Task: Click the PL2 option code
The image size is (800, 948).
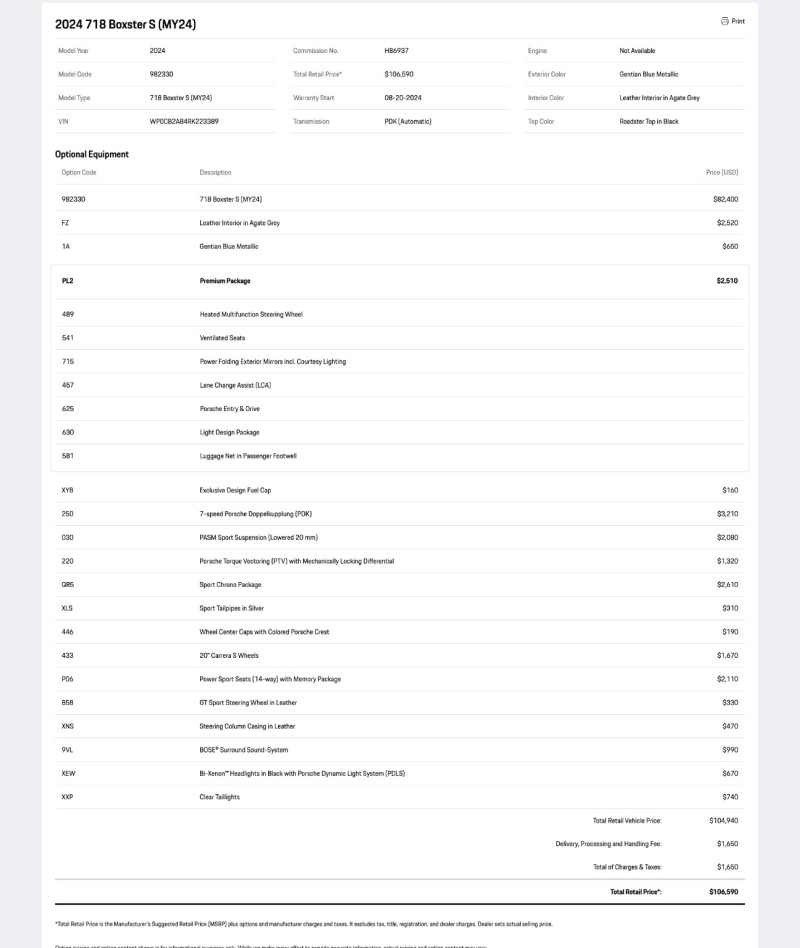Action: 67,281
